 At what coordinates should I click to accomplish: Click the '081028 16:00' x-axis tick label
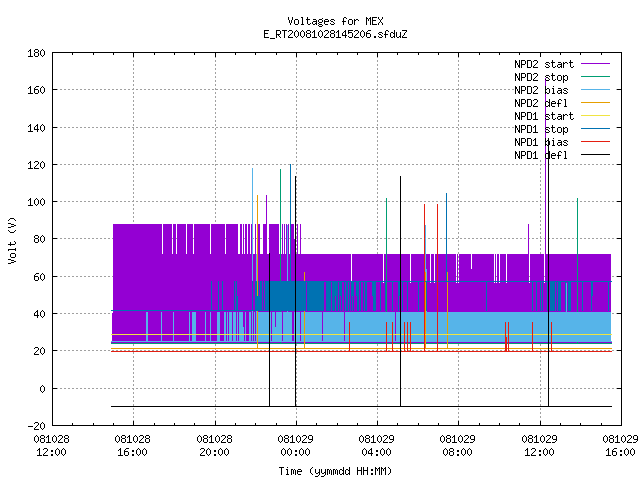click(x=133, y=446)
